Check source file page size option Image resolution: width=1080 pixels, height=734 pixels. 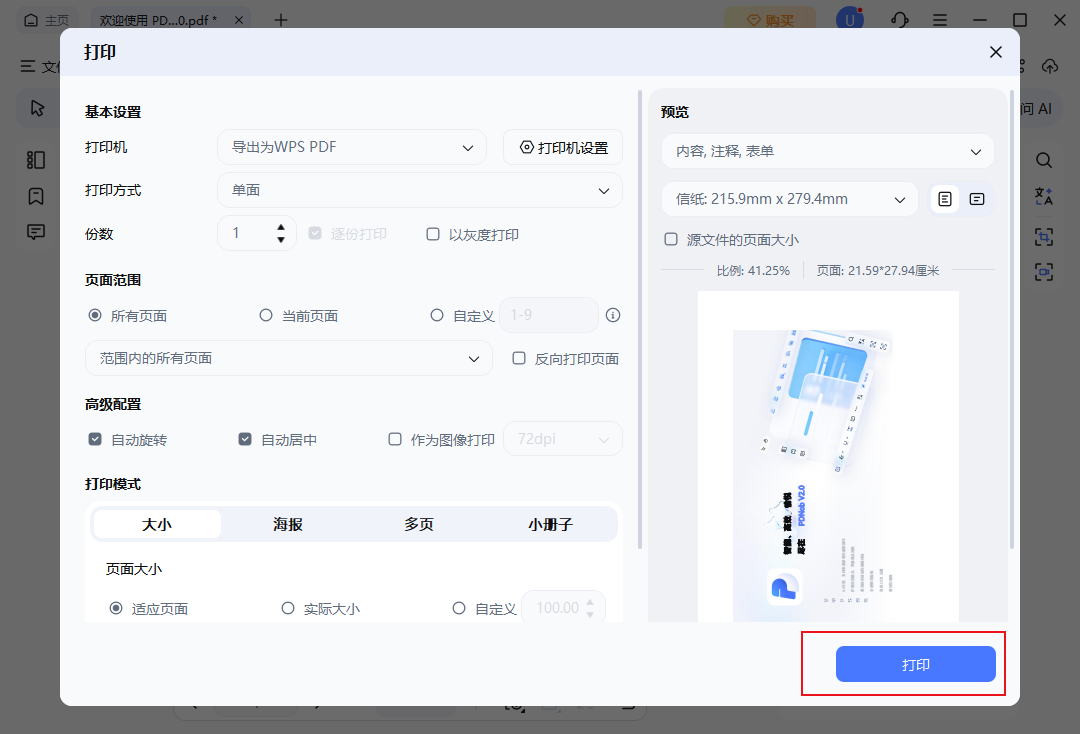pos(671,239)
